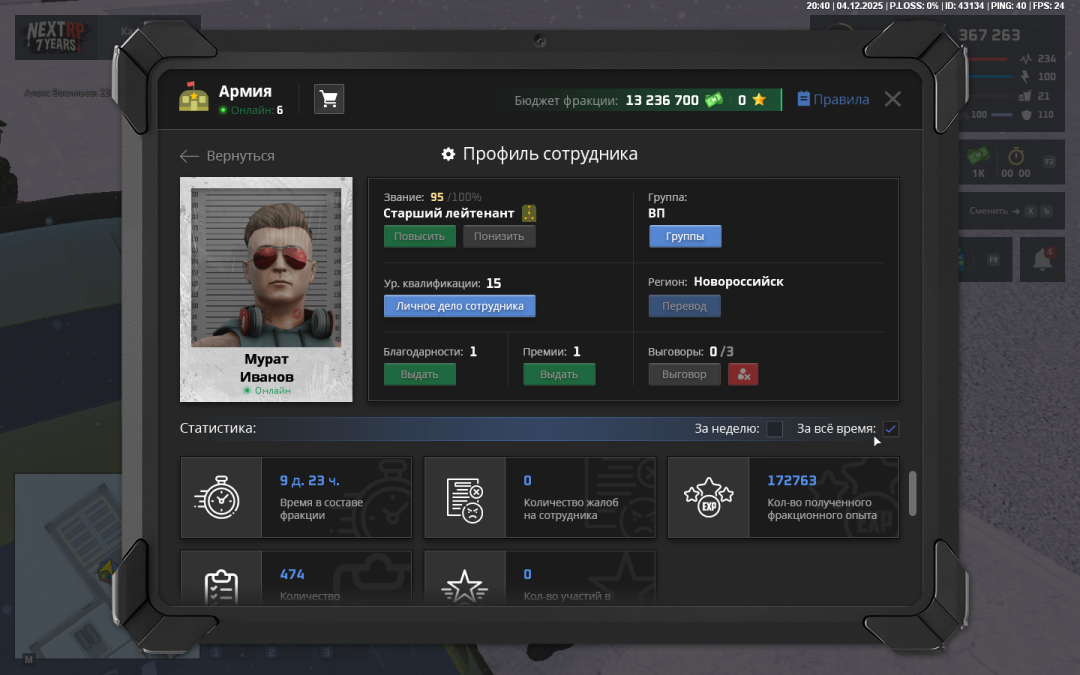The width and height of the screenshot is (1080, 675).
Task: Open 'Личное дело сотрудника' personal file
Action: tap(459, 306)
